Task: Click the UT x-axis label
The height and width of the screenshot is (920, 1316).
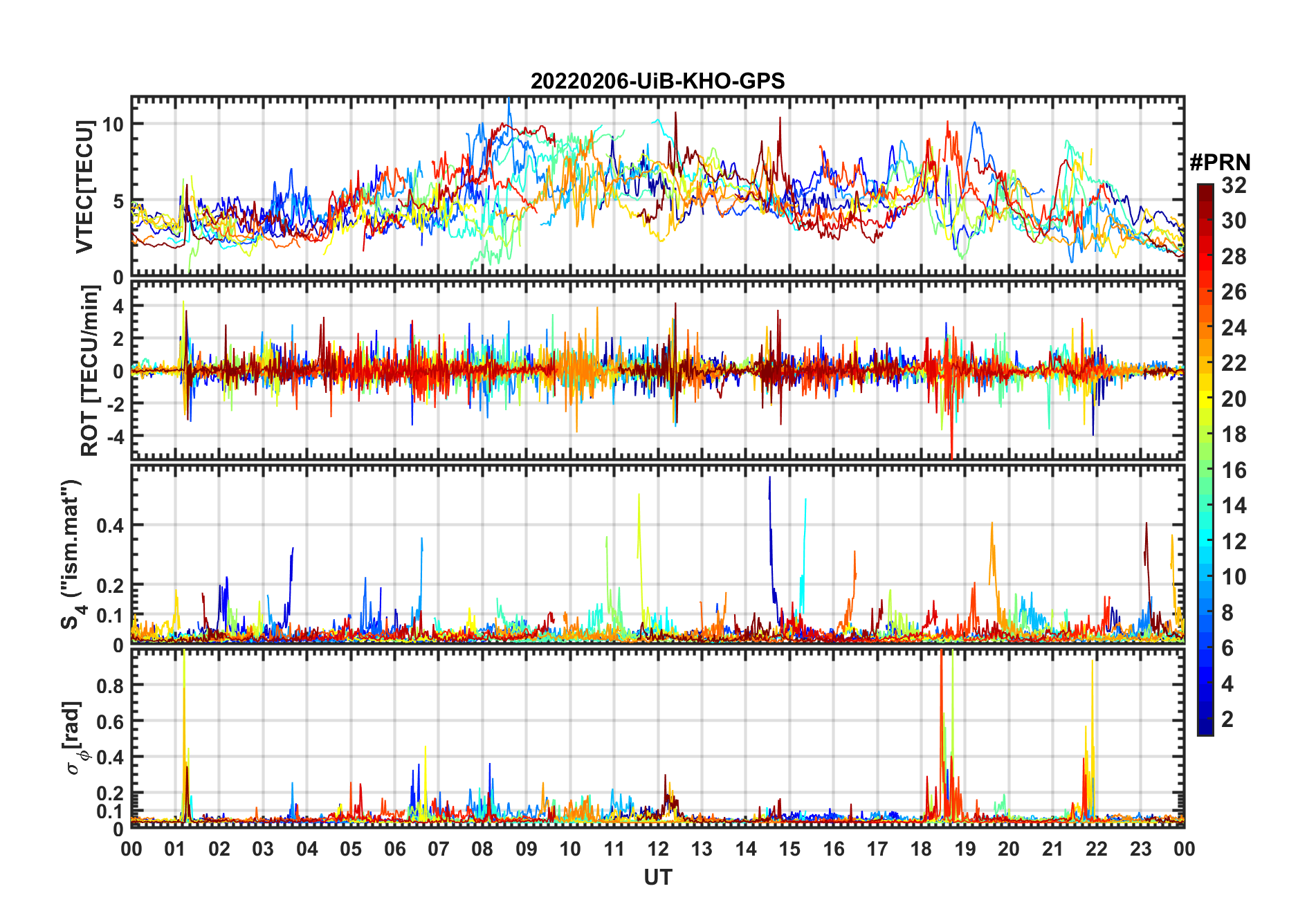Action: 657,878
